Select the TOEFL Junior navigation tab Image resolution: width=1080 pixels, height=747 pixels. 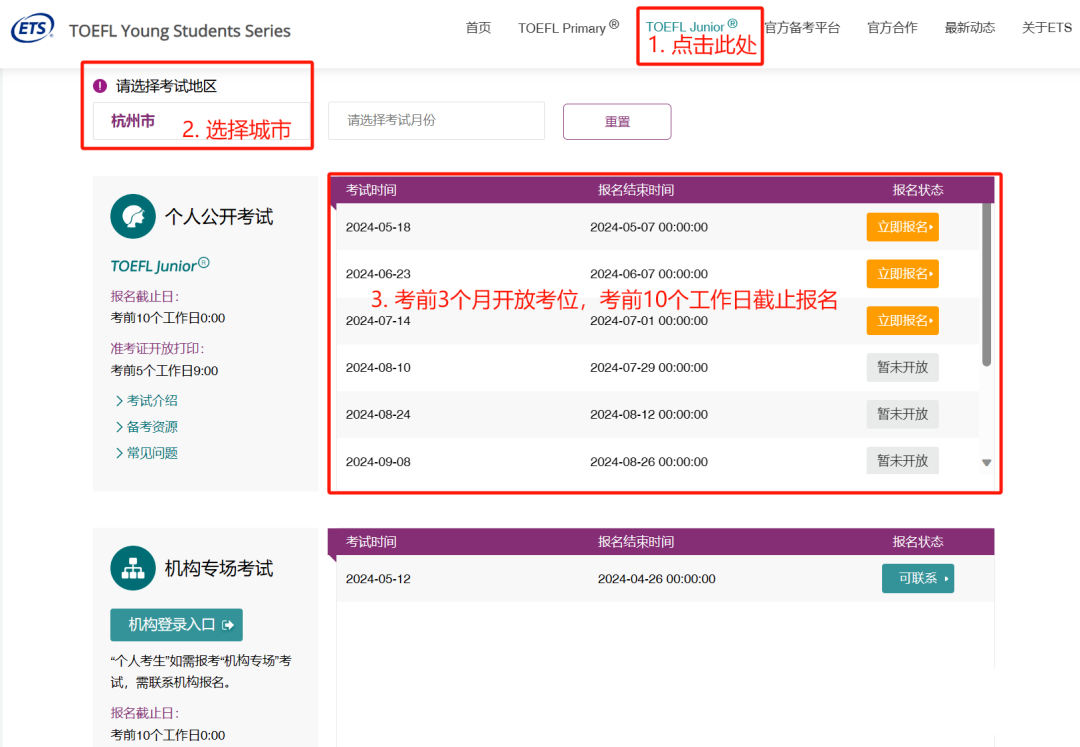click(x=691, y=26)
